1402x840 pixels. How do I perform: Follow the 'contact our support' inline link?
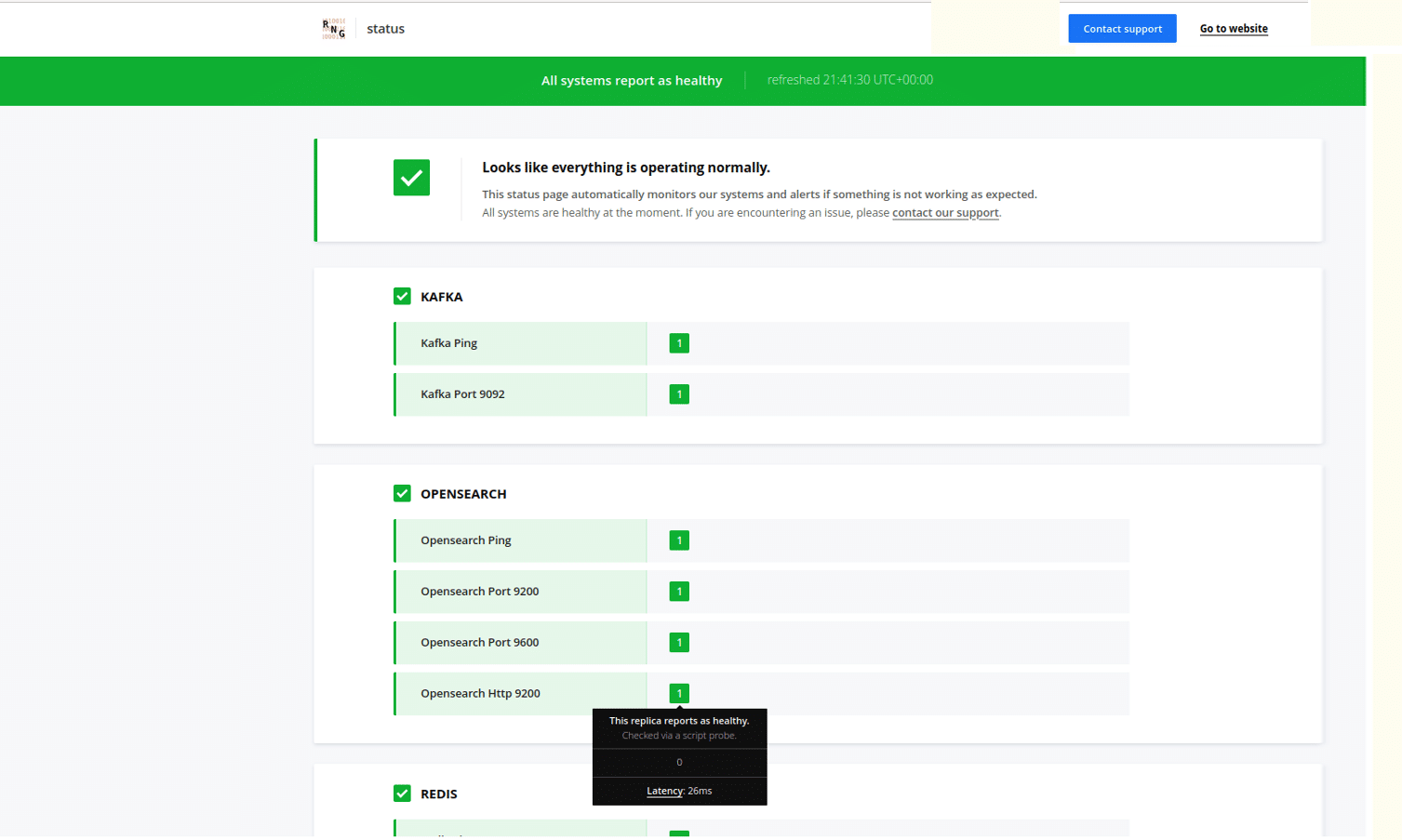tap(944, 213)
